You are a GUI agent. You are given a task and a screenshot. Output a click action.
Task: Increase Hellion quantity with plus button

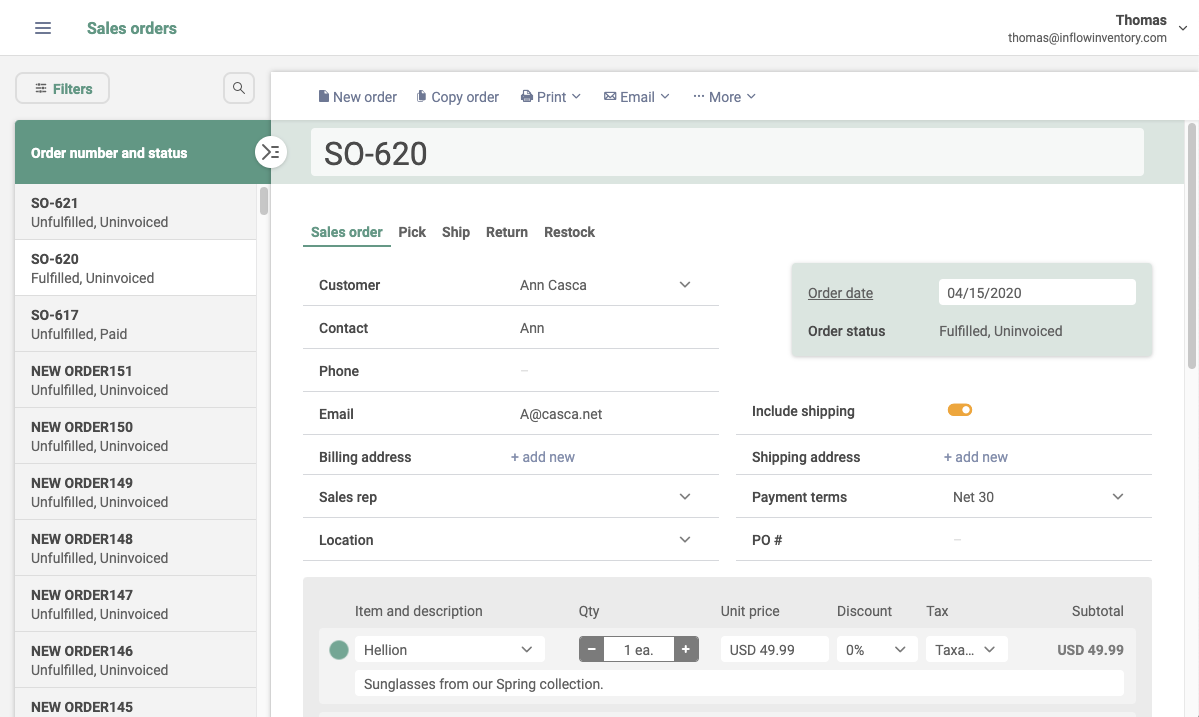tap(686, 650)
